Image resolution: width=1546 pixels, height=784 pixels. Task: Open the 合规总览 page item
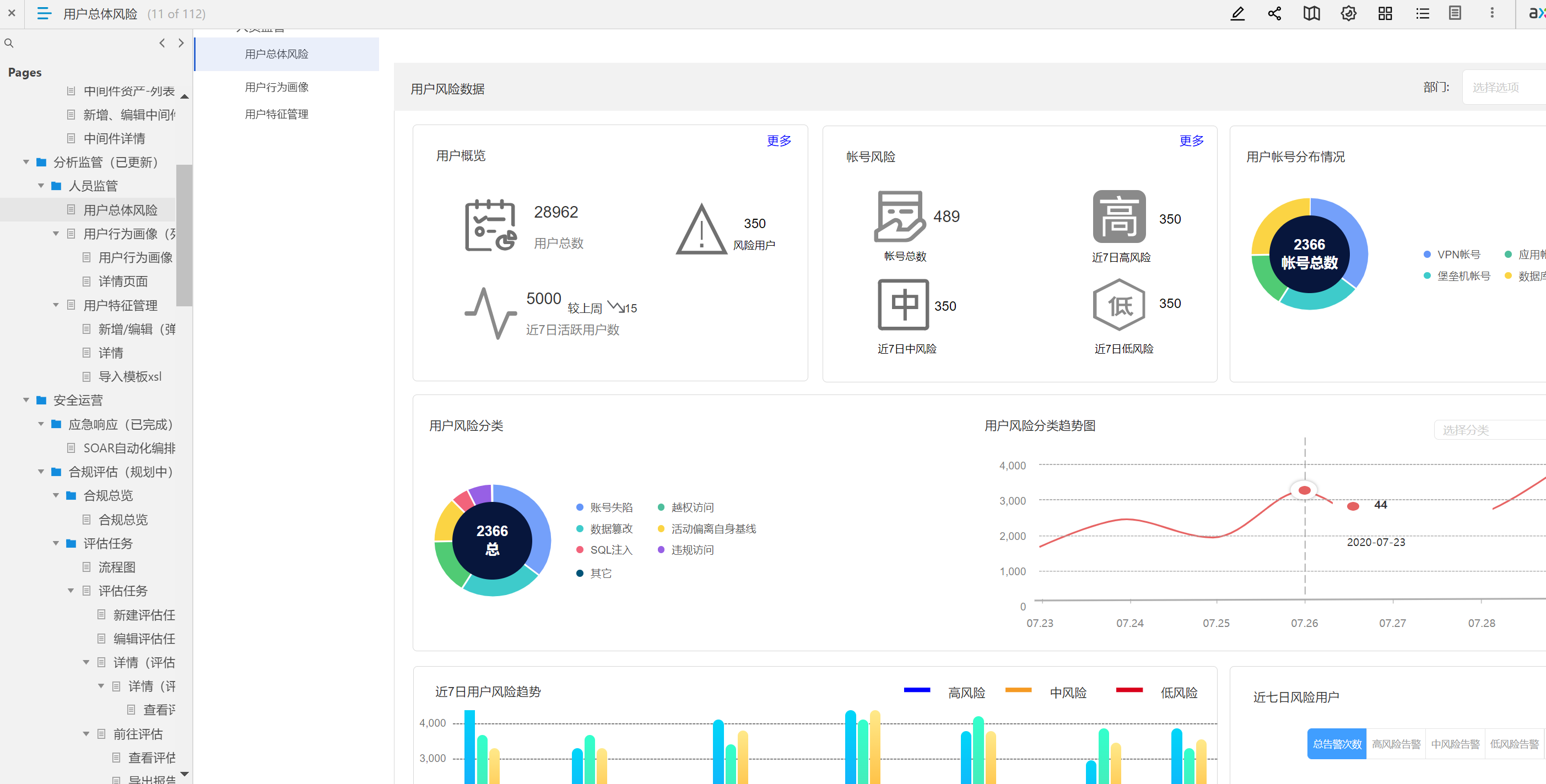click(123, 519)
